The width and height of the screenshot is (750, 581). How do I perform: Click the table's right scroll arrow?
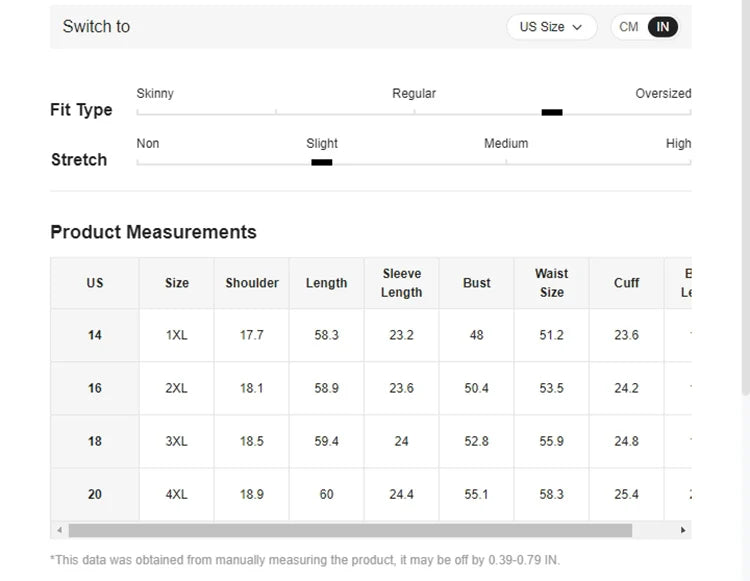(683, 530)
